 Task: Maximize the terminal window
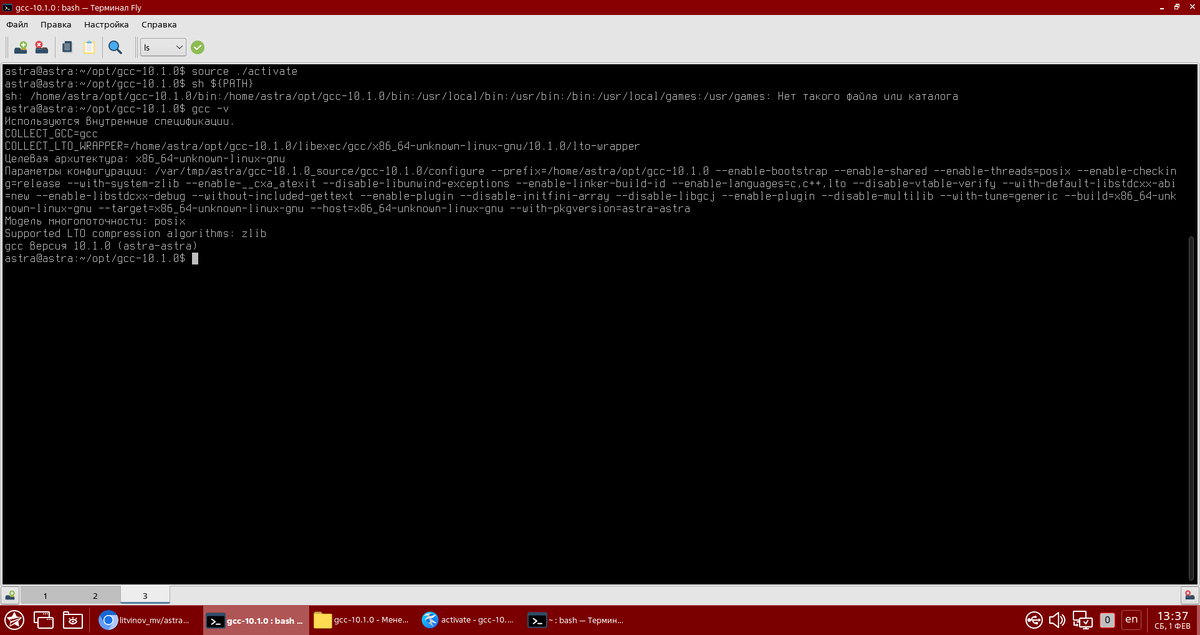pyautogui.click(x=1175, y=8)
